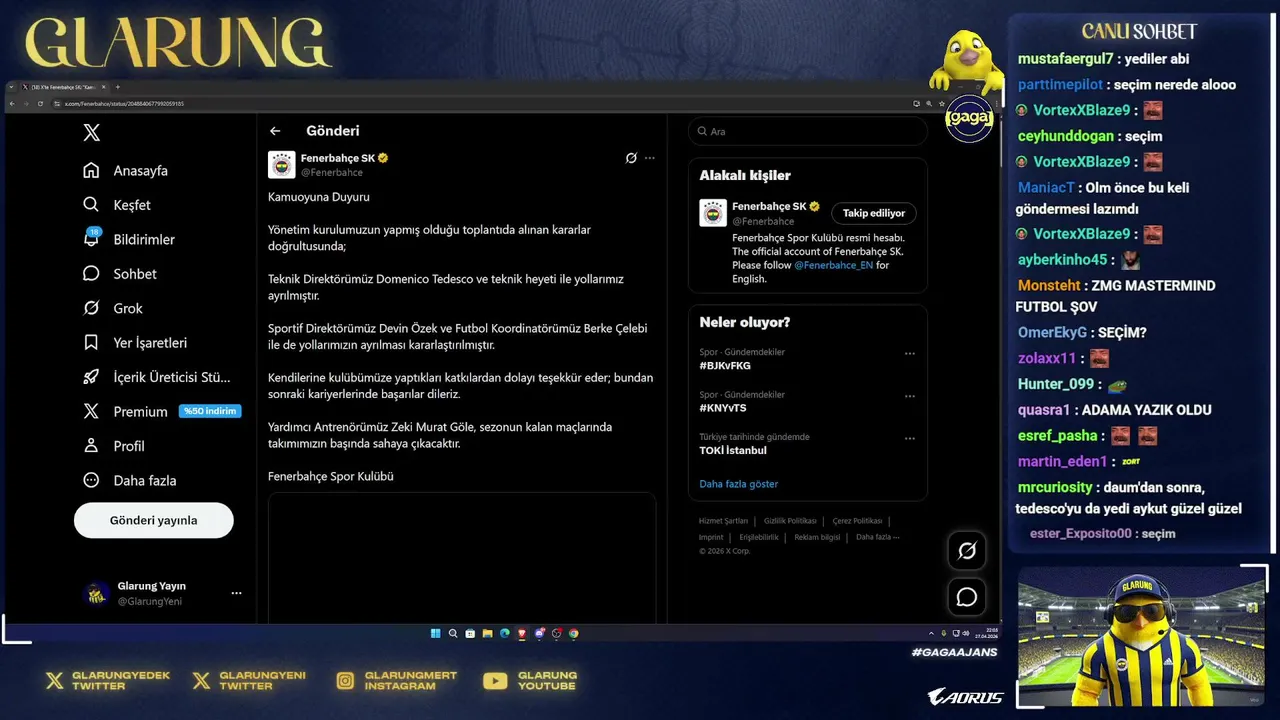The width and height of the screenshot is (1280, 720).
Task: Show hidden system tray icons
Action: coord(931,633)
